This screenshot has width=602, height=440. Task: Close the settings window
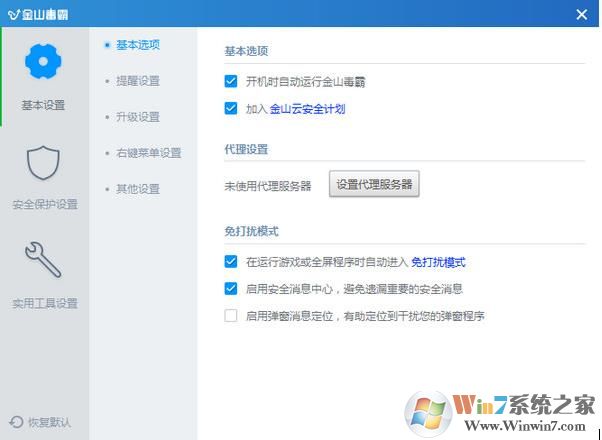coord(582,15)
